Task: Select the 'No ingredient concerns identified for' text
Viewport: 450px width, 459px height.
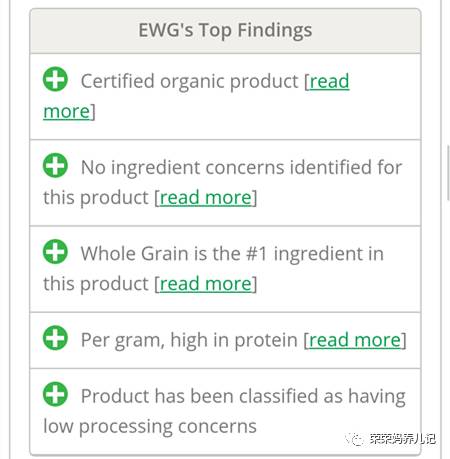Action: pos(242,167)
